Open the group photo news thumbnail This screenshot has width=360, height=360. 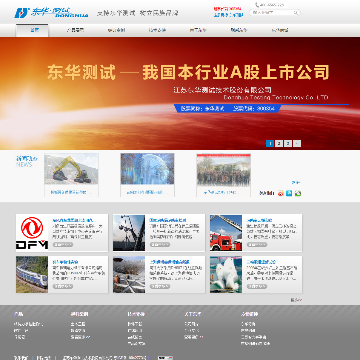(223, 170)
